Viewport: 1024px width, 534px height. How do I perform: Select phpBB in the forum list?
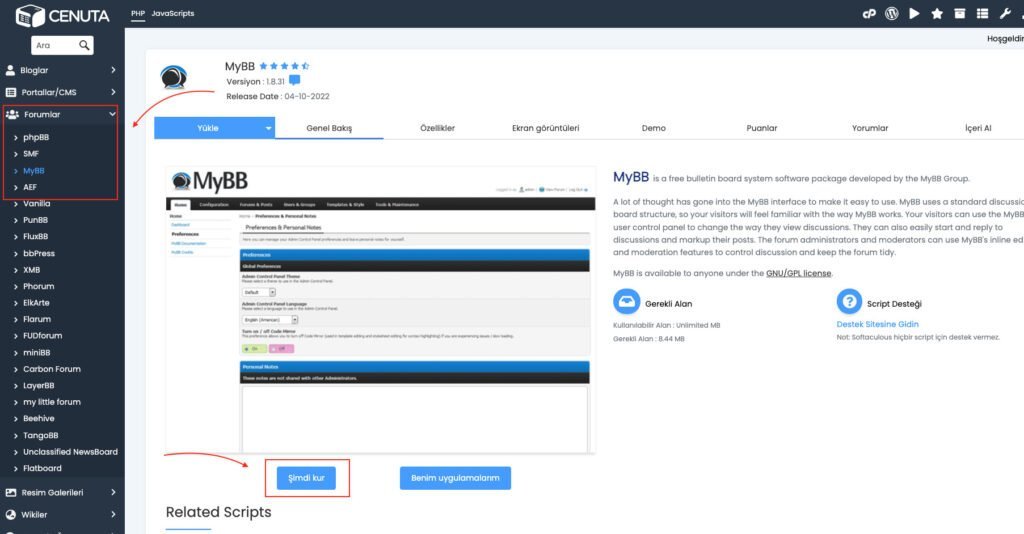36,137
